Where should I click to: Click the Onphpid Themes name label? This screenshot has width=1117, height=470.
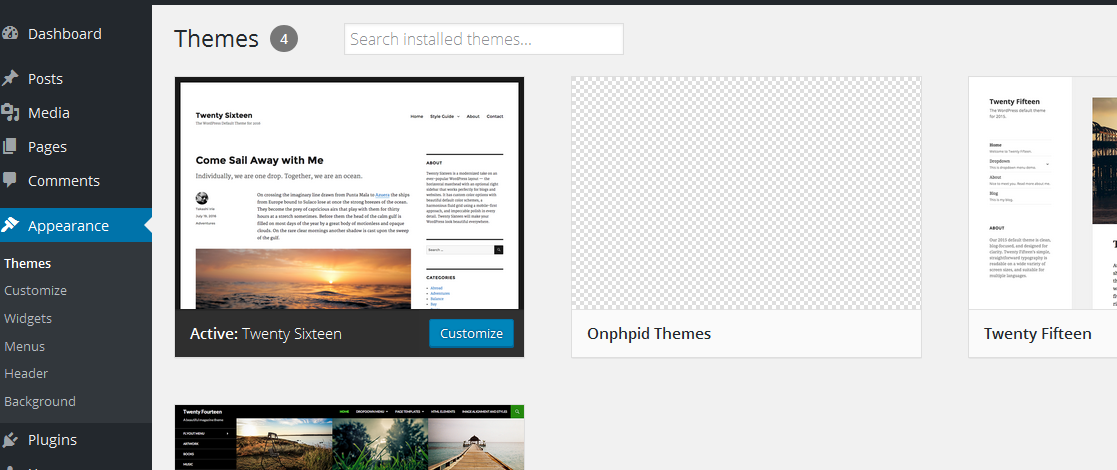[x=649, y=333]
